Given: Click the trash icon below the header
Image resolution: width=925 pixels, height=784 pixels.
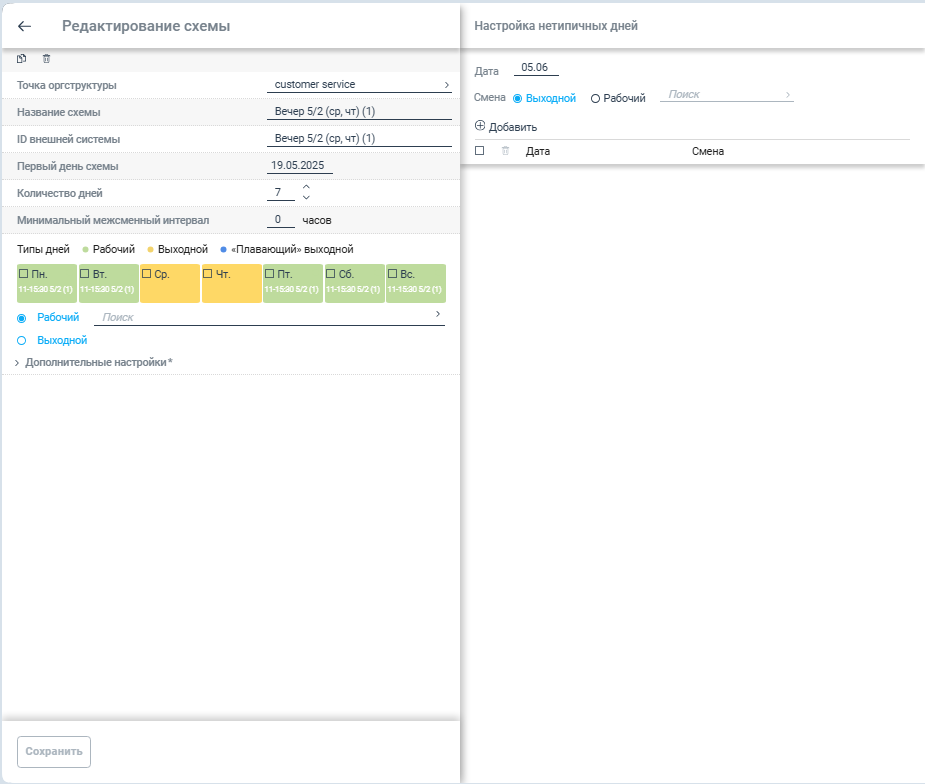Looking at the screenshot, I should pos(46,58).
